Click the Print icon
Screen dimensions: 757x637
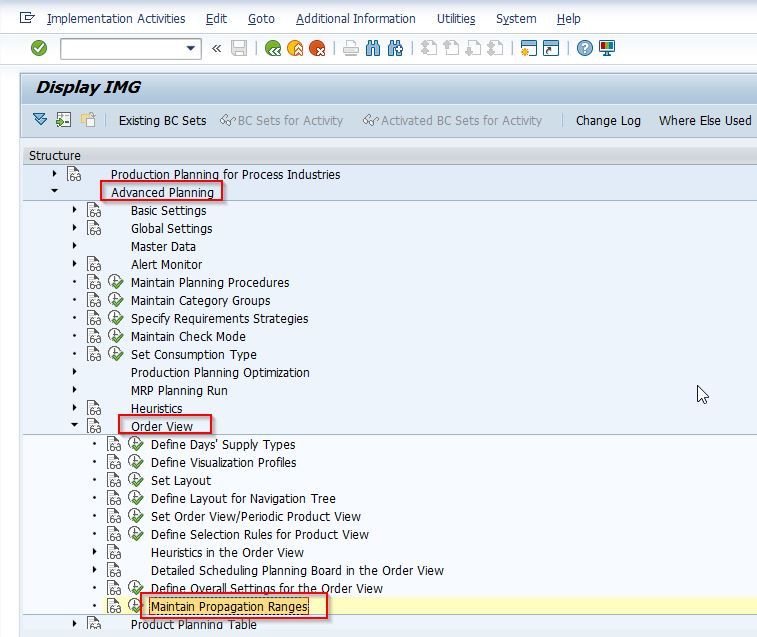click(351, 48)
